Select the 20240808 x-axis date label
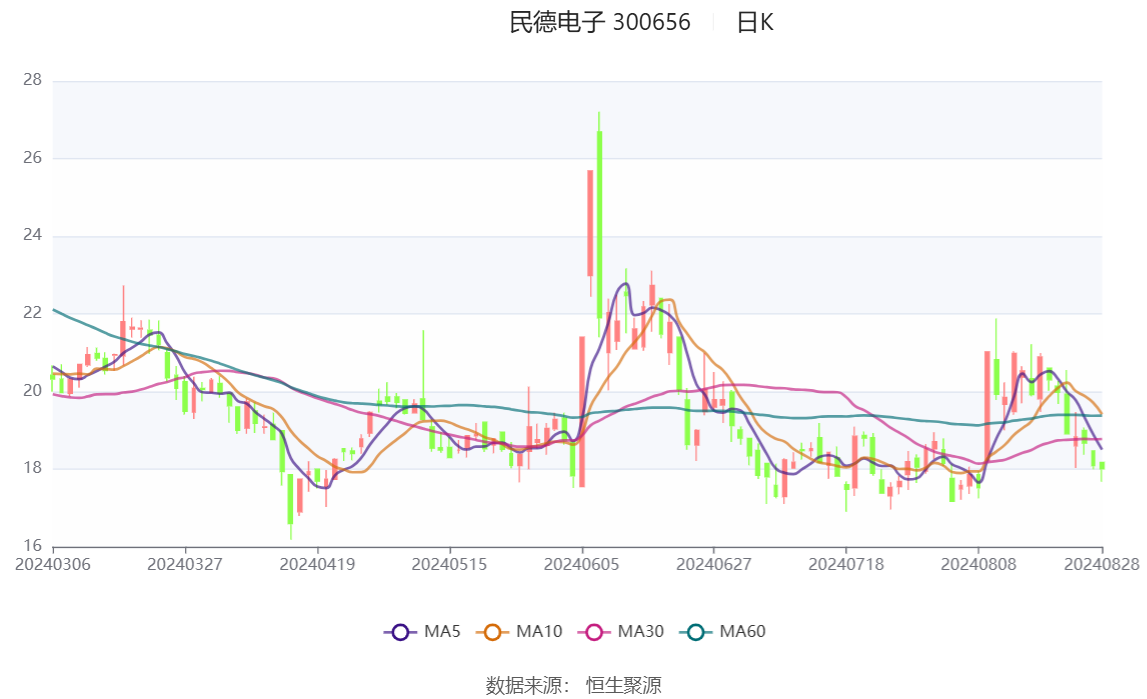The image size is (1147, 699). coord(979,564)
